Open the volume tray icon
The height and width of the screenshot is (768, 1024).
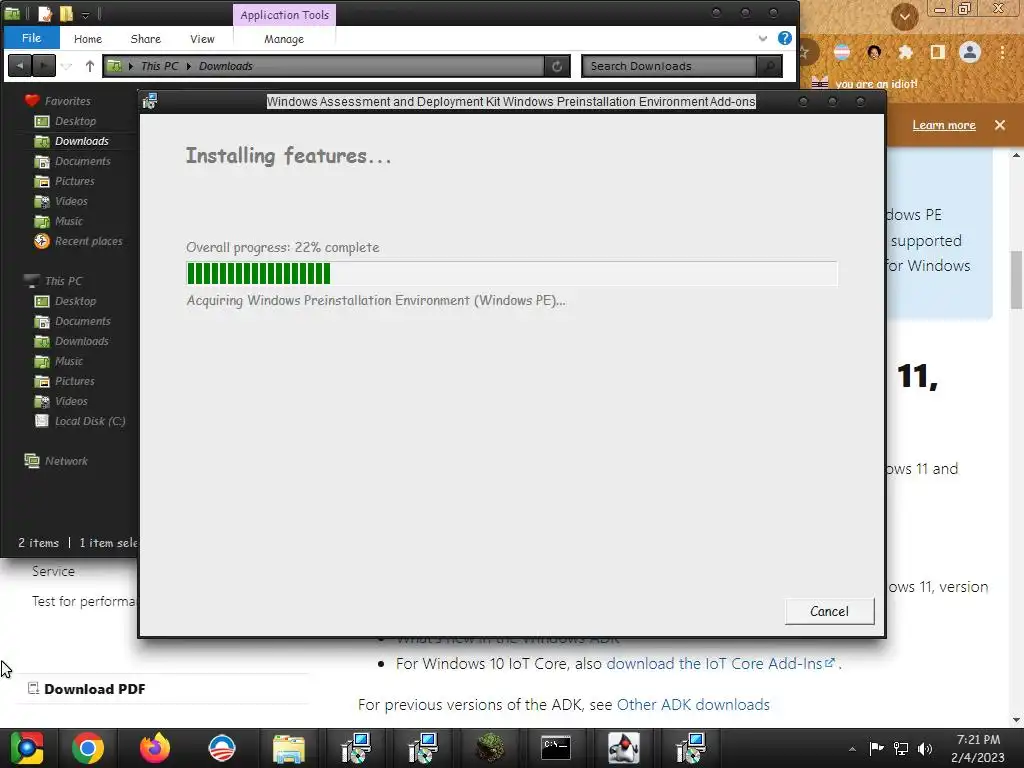tap(925, 748)
